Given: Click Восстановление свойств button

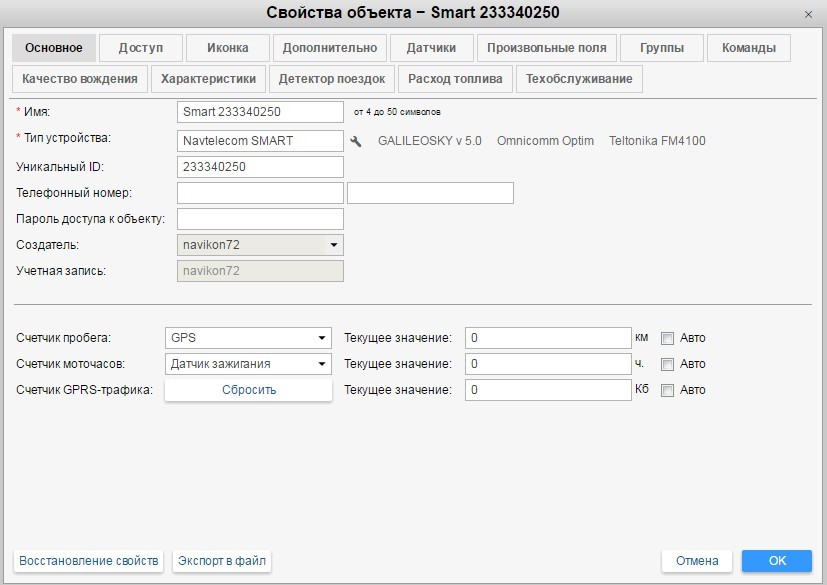Looking at the screenshot, I should 89,561.
